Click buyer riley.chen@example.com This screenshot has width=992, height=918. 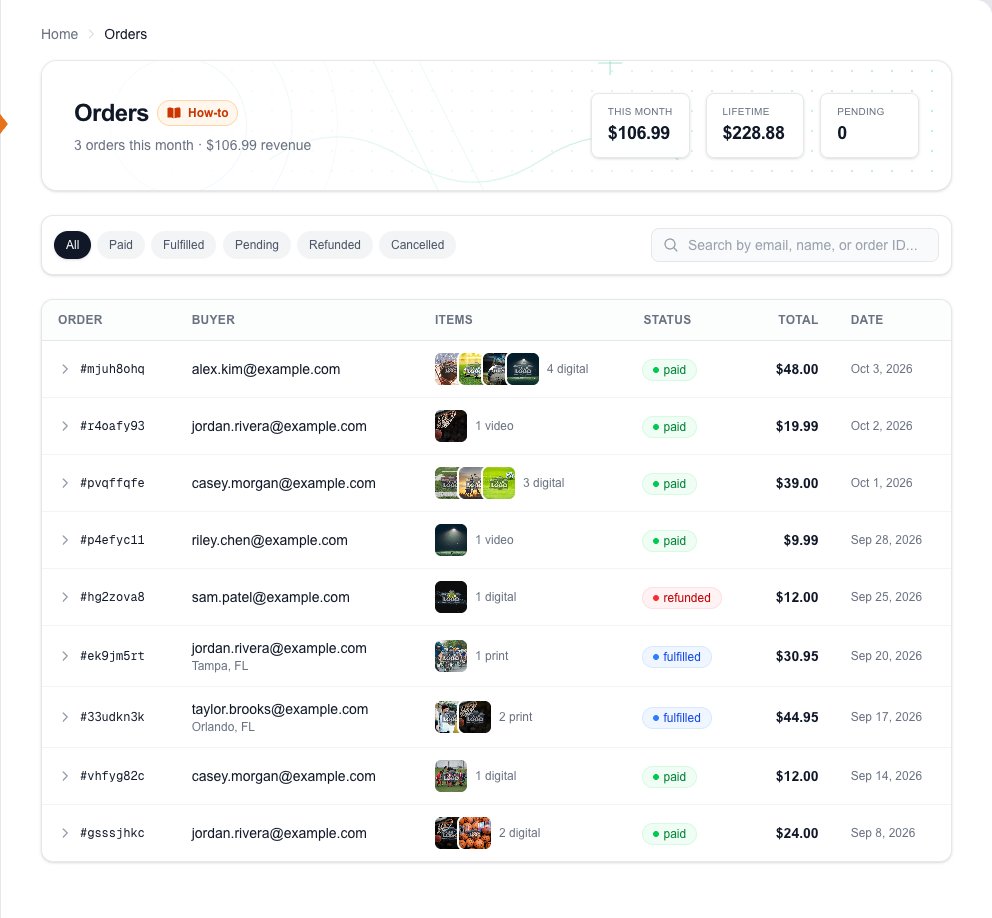click(x=270, y=540)
